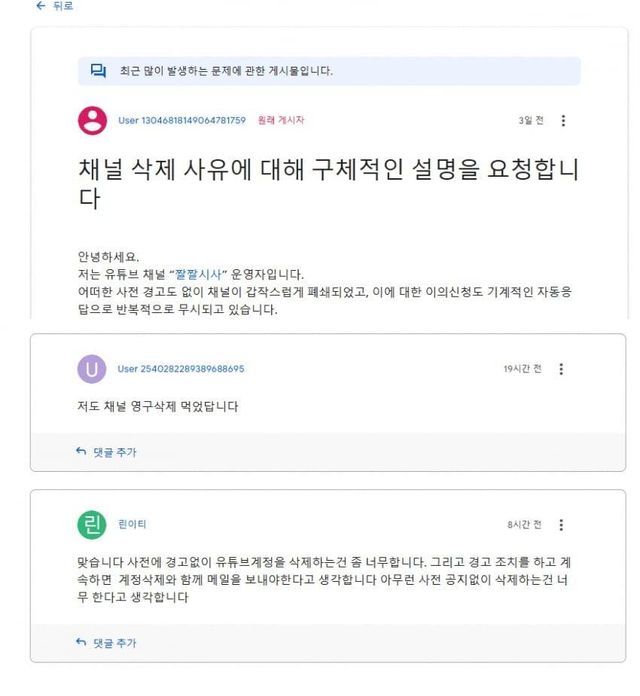Click the 19시간 전 timestamp
The image size is (640, 696).
[x=522, y=369]
